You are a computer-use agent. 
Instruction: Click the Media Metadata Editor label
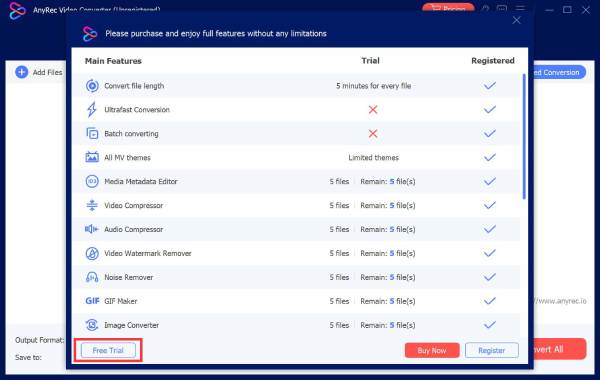[x=141, y=181]
